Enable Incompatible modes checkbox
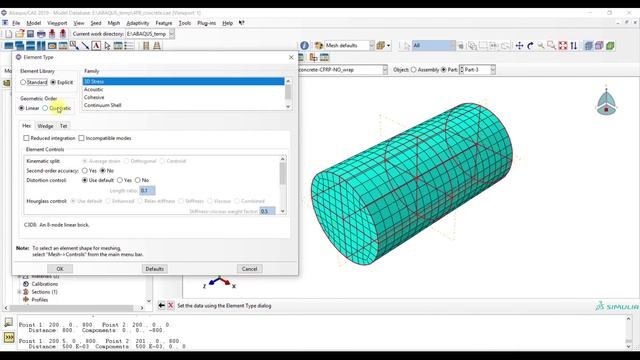 (x=81, y=138)
